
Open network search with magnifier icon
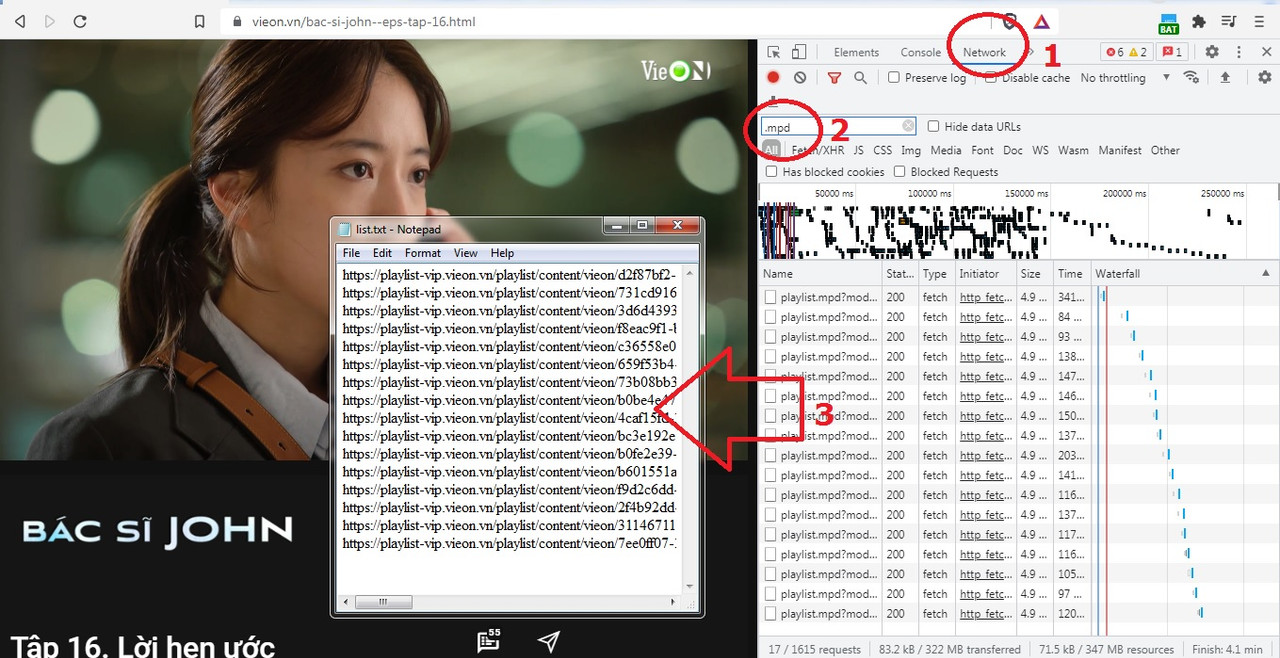[x=860, y=77]
